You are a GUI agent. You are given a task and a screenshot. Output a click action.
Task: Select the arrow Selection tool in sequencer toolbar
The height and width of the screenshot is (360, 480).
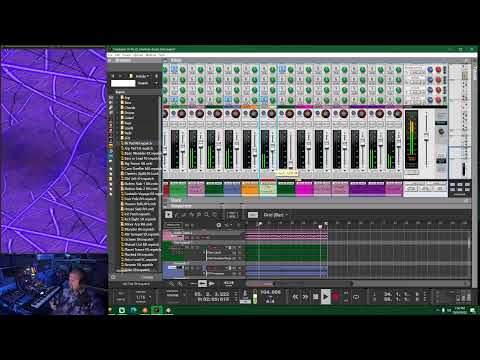[169, 215]
